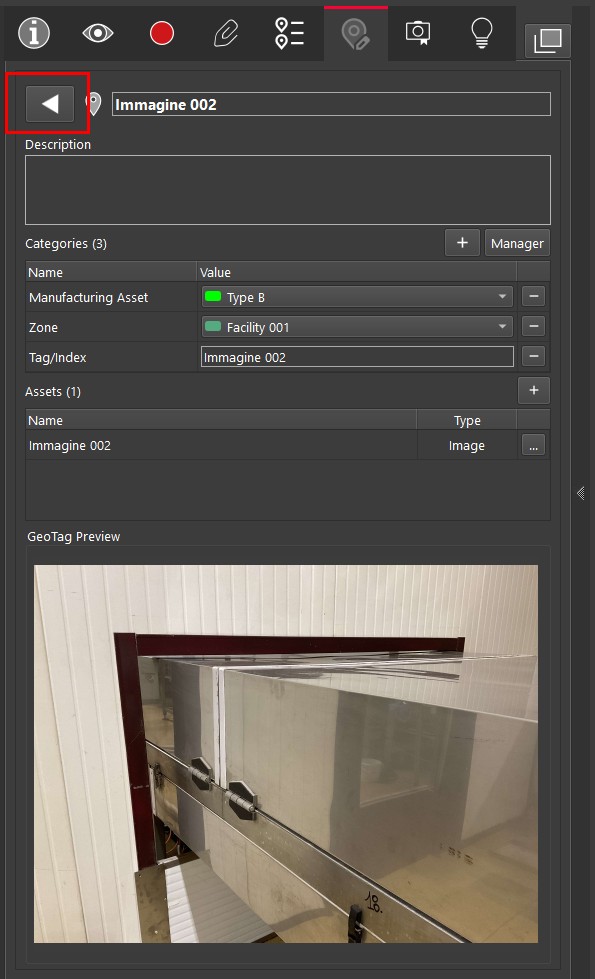
Task: Select the GeoTag edit pin tab
Action: click(356, 34)
